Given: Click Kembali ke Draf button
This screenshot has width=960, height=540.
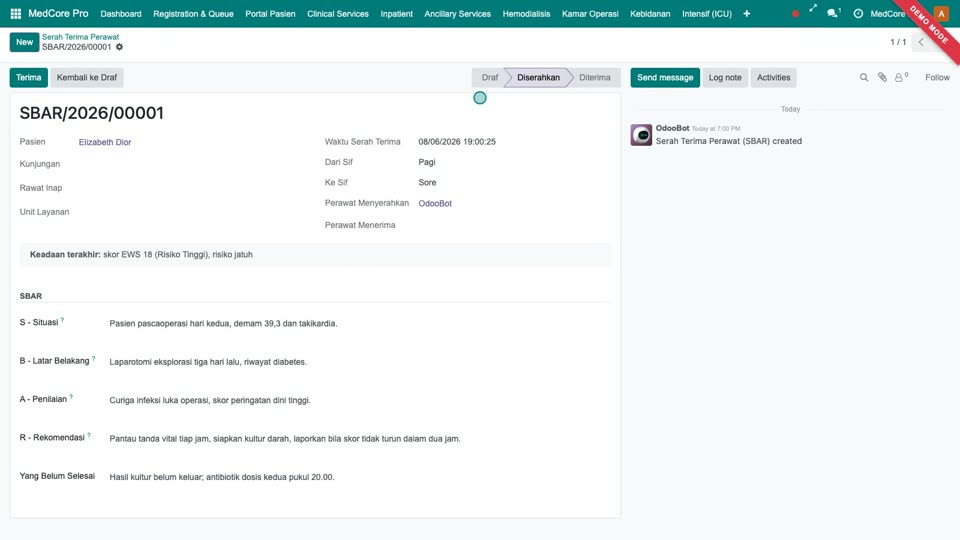Looking at the screenshot, I should coord(87,78).
